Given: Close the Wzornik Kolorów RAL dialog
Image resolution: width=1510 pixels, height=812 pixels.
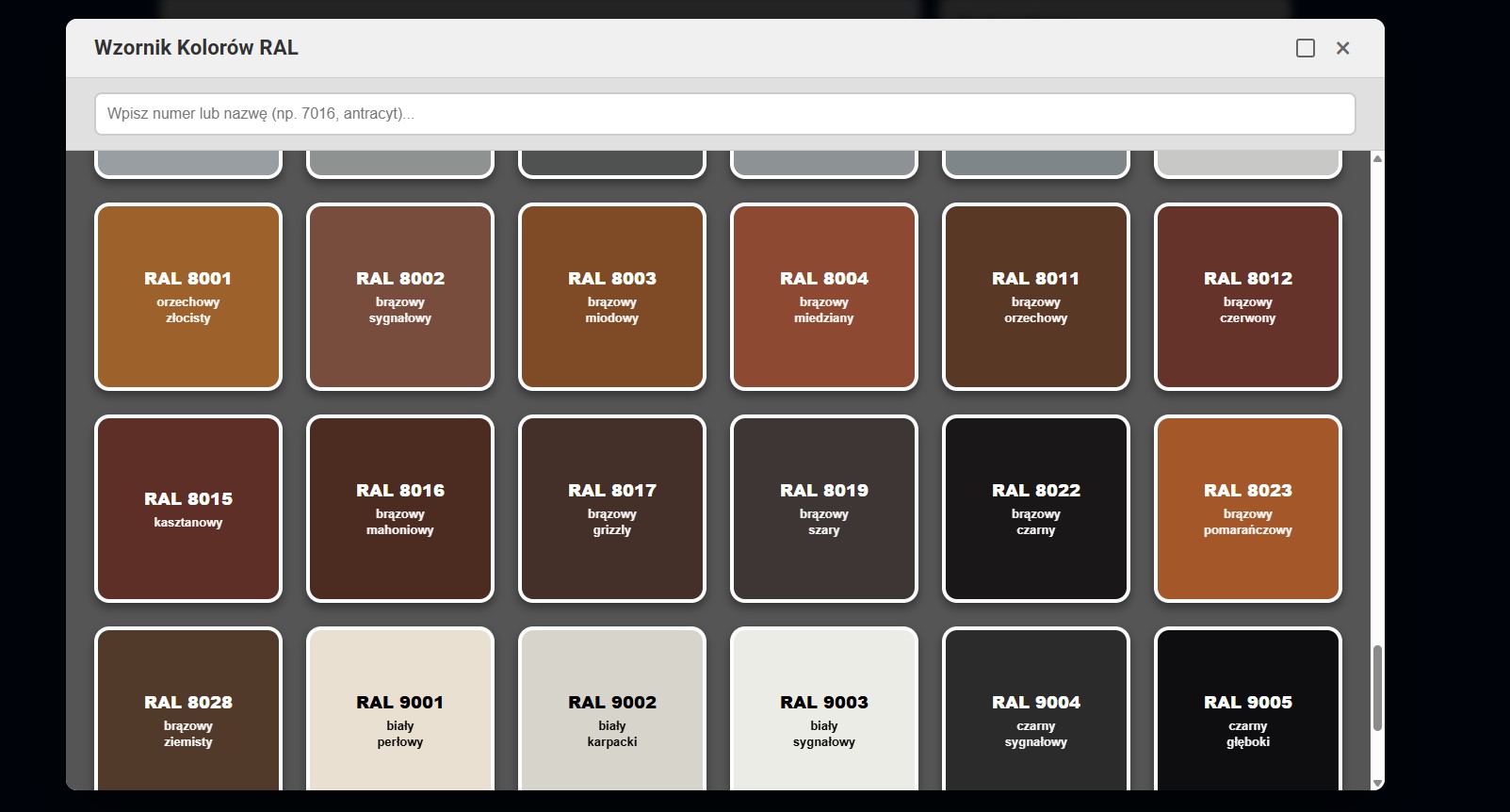Looking at the screenshot, I should [x=1342, y=48].
